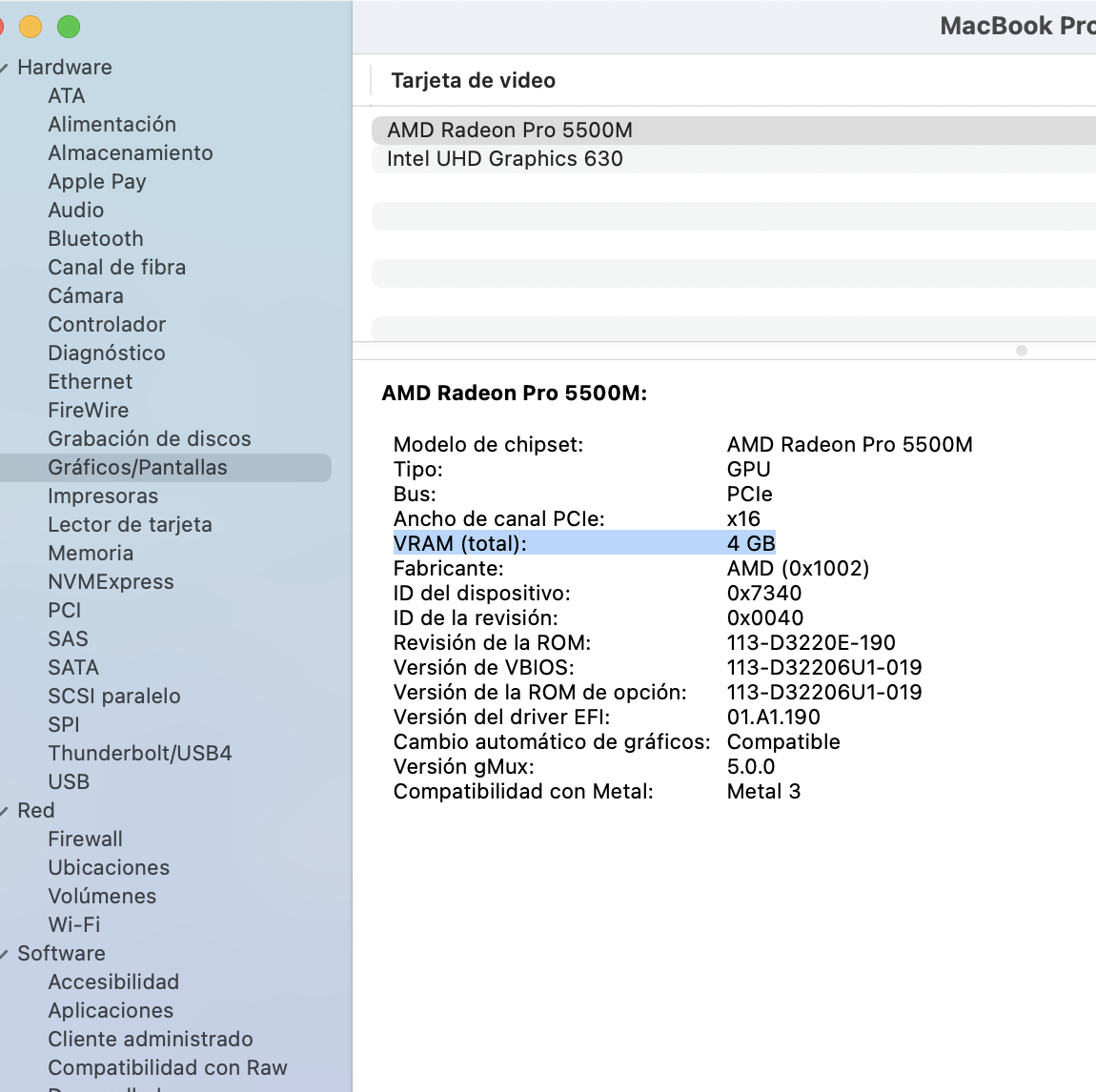Open the Memoria hardware entry
Screen dimensions: 1096x1092
click(91, 554)
